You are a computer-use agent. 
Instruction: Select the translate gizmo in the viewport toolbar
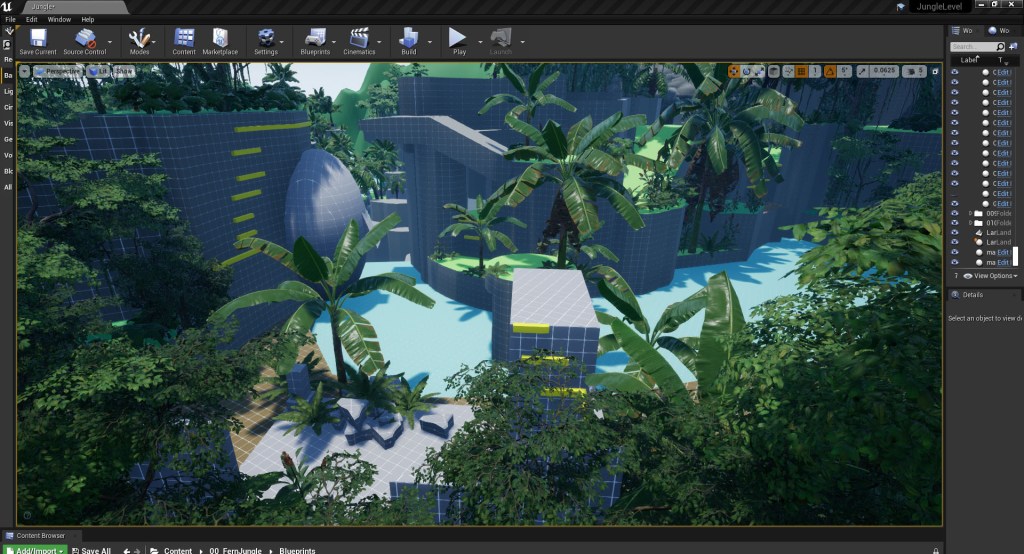coord(734,71)
